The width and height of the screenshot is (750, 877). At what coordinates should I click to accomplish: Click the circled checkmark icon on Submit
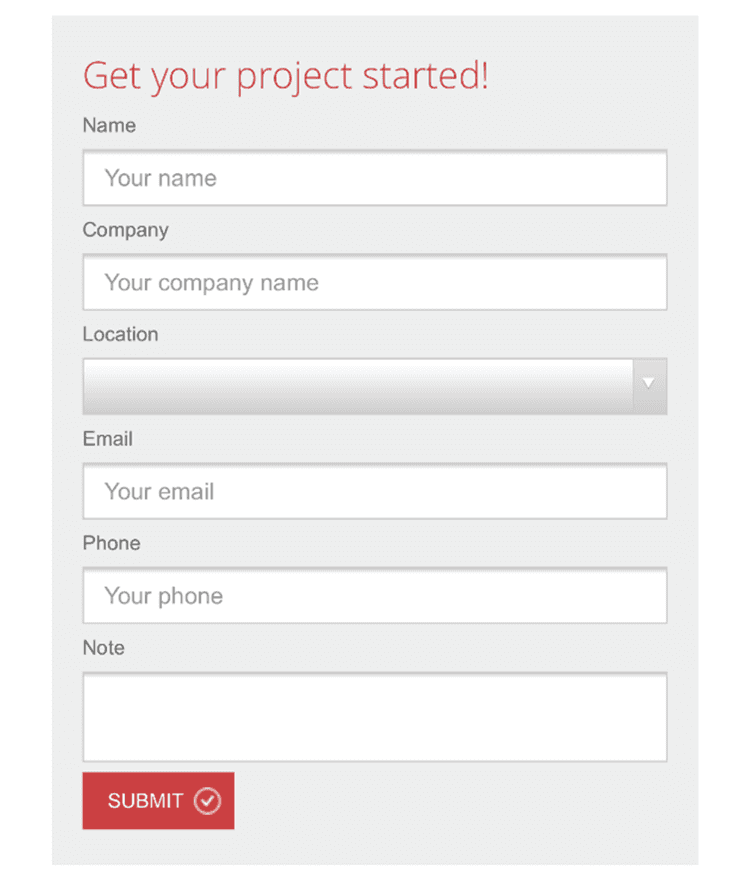tap(207, 801)
